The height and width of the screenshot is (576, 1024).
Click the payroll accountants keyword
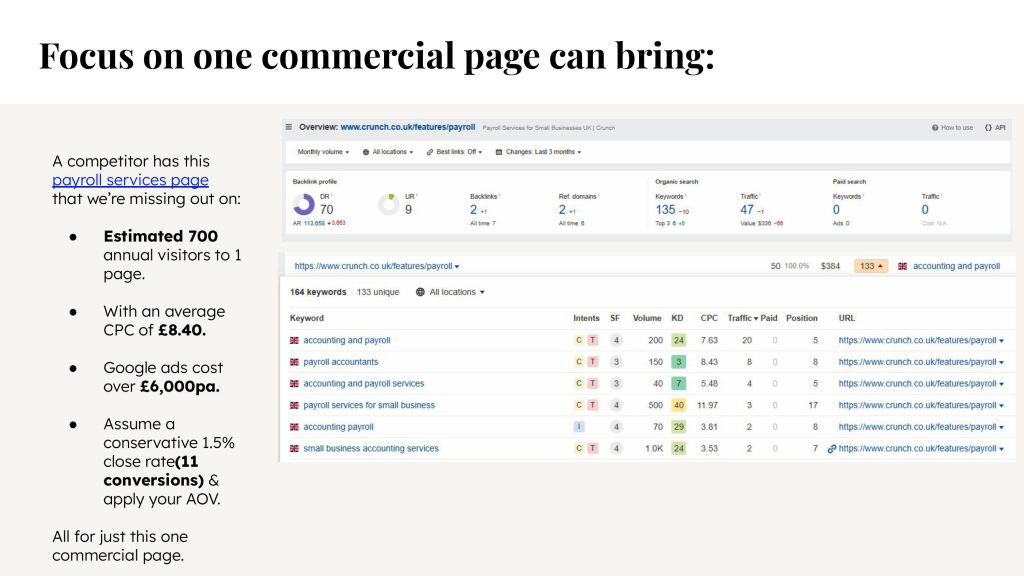pyautogui.click(x=340, y=362)
